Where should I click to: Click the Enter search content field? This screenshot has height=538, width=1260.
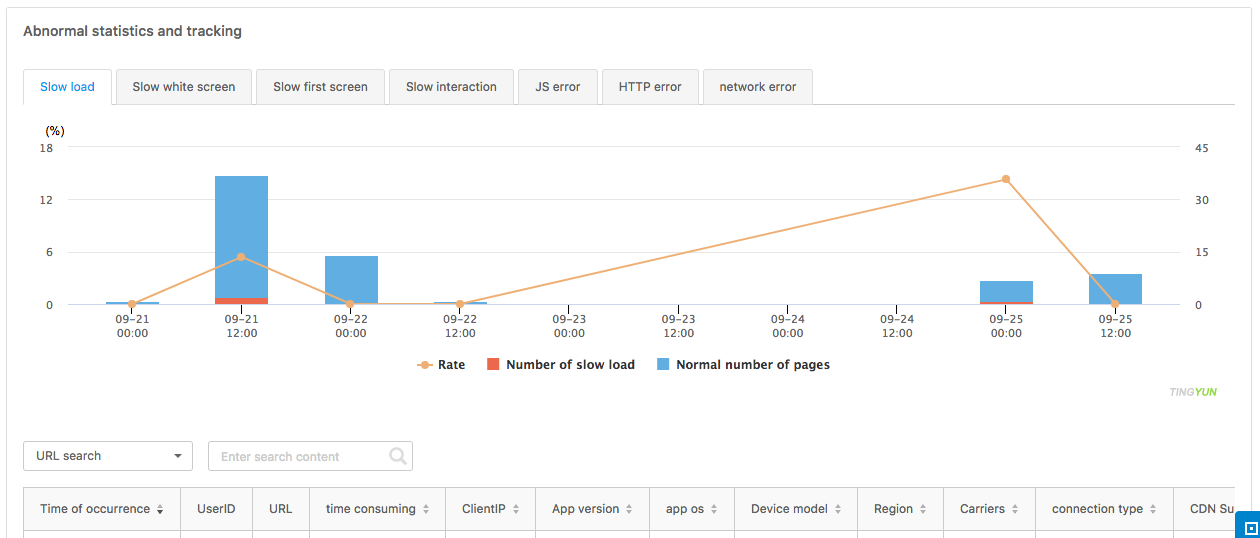click(x=298, y=457)
